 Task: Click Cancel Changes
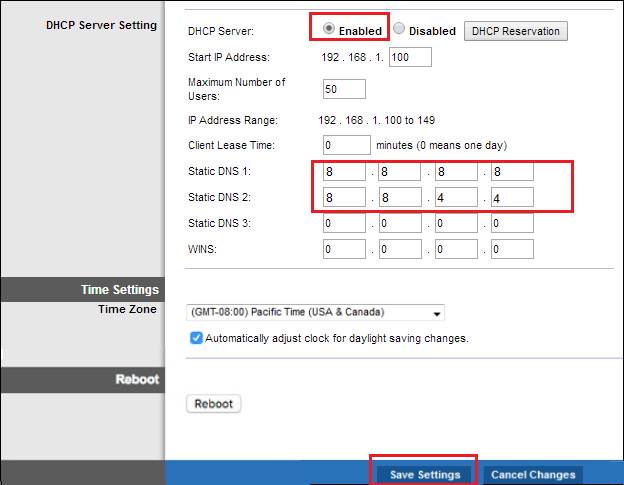pos(533,475)
